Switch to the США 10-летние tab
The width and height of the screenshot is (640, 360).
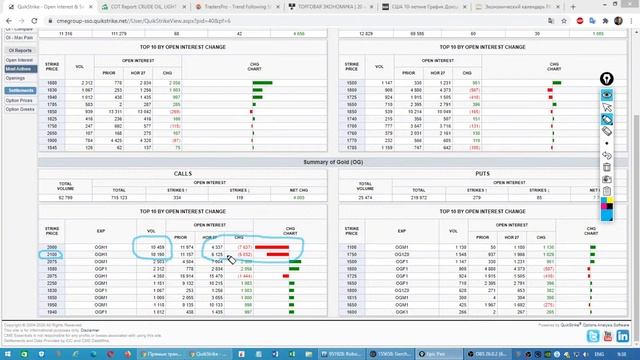[x=424, y=7]
